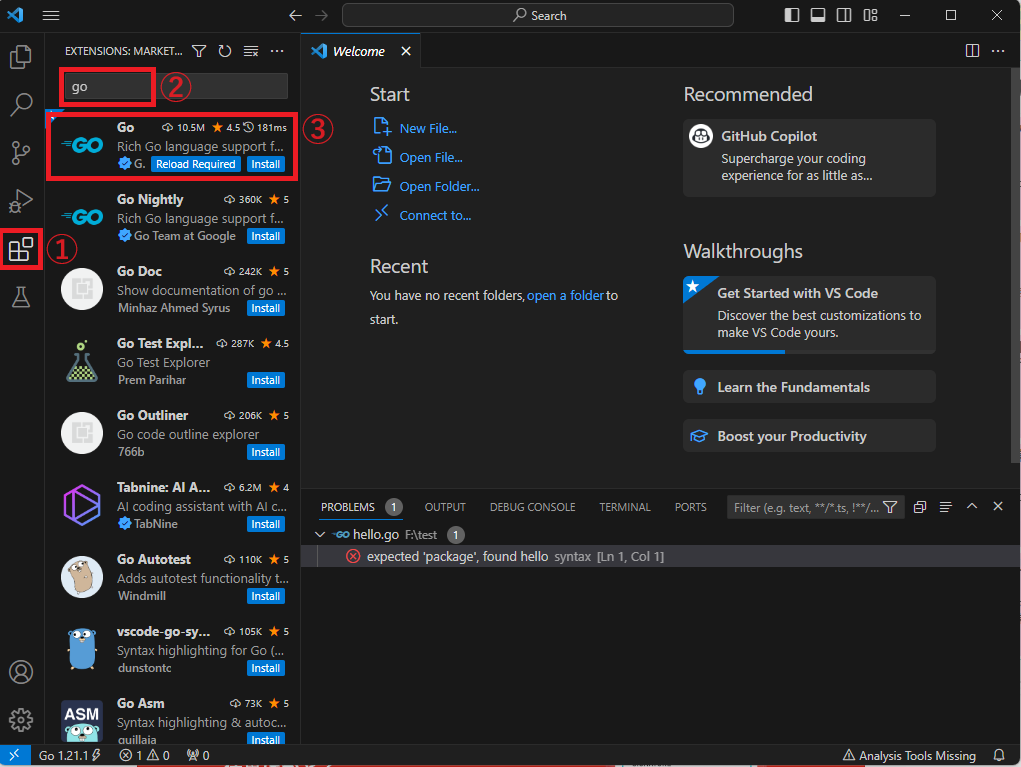This screenshot has height=767, width=1021.
Task: Open the problems filter options funnel
Action: click(890, 507)
